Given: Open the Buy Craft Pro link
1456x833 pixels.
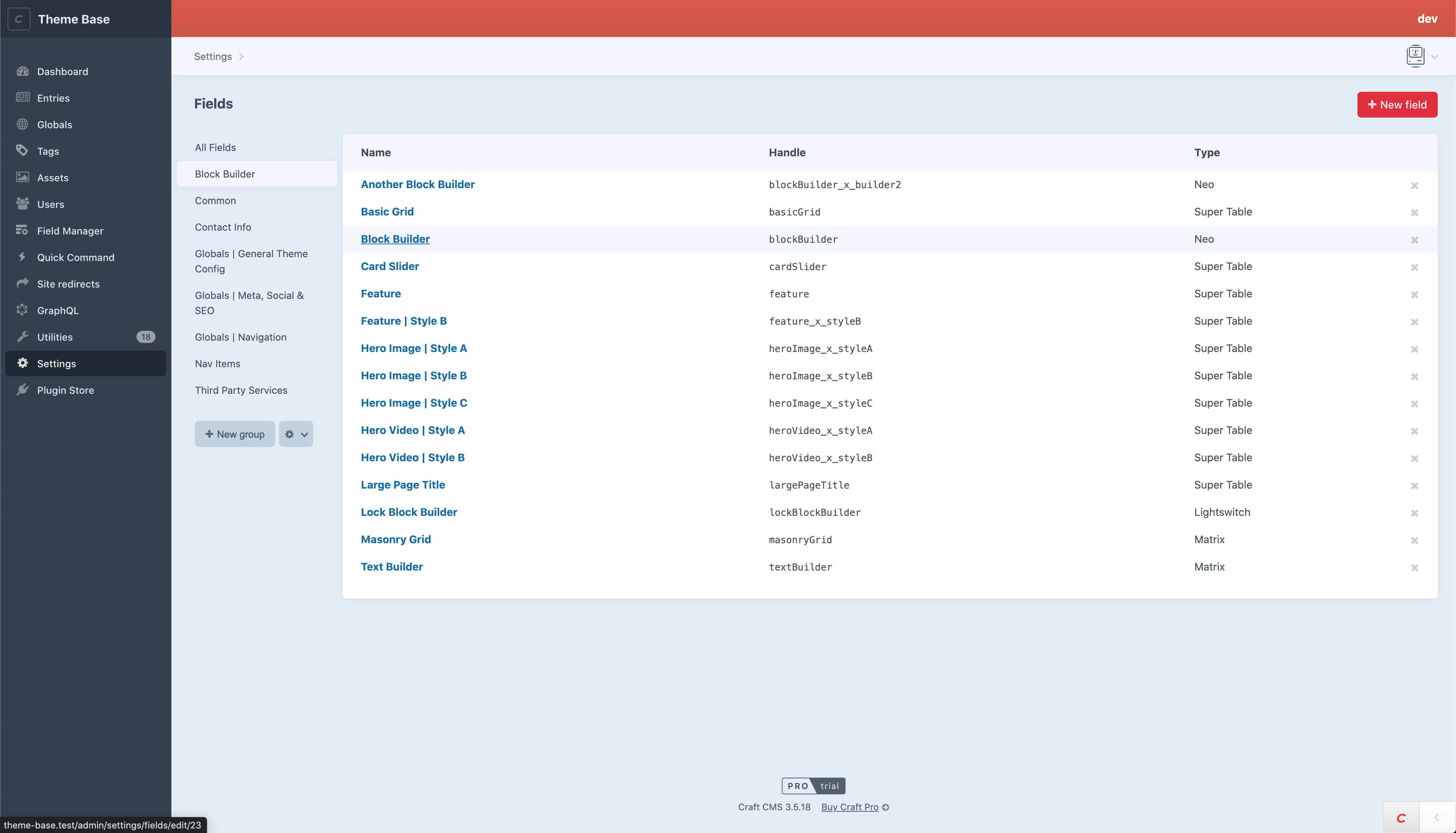Looking at the screenshot, I should 850,807.
